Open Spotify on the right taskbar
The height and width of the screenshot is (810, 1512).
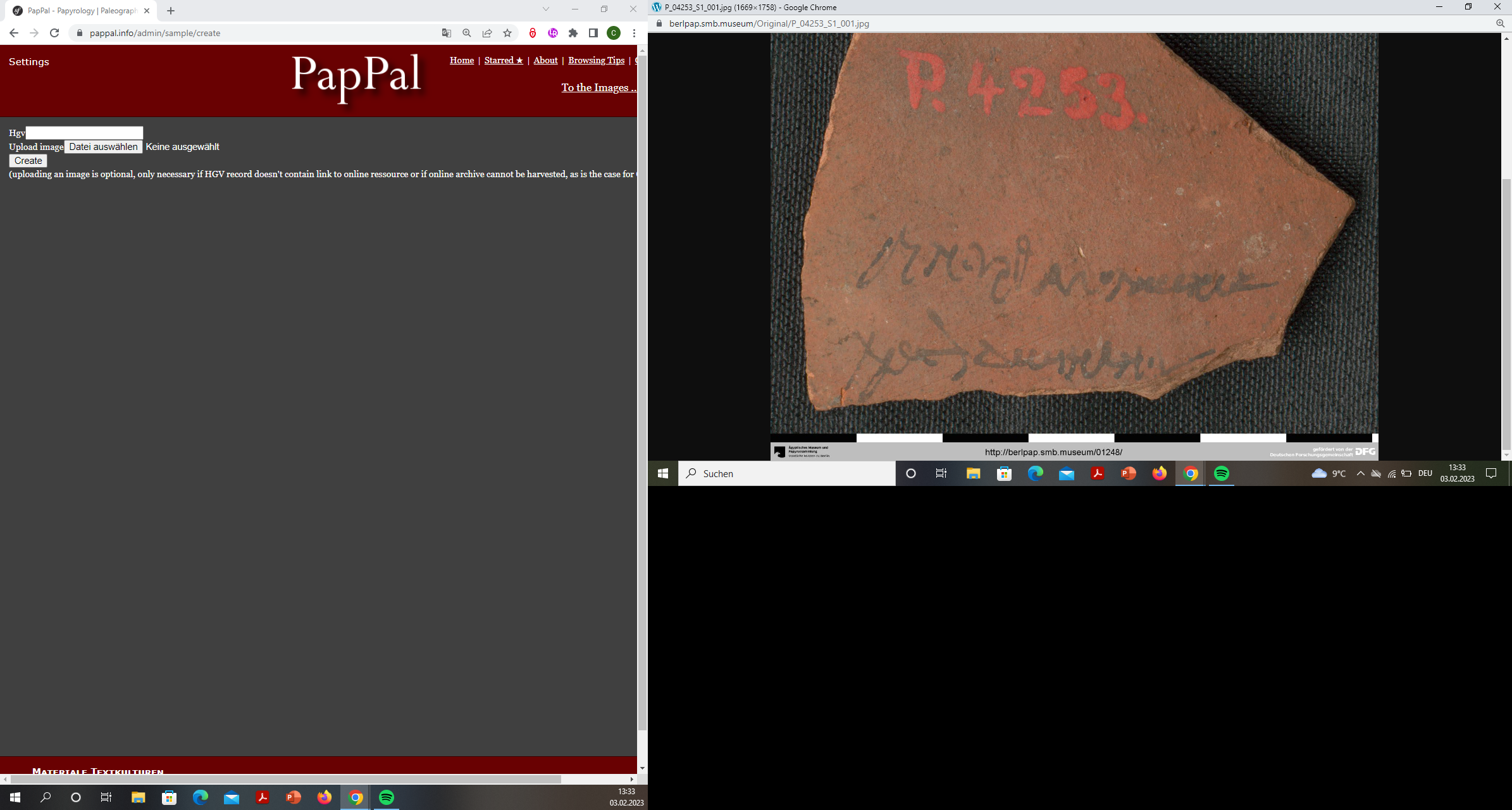(1222, 473)
